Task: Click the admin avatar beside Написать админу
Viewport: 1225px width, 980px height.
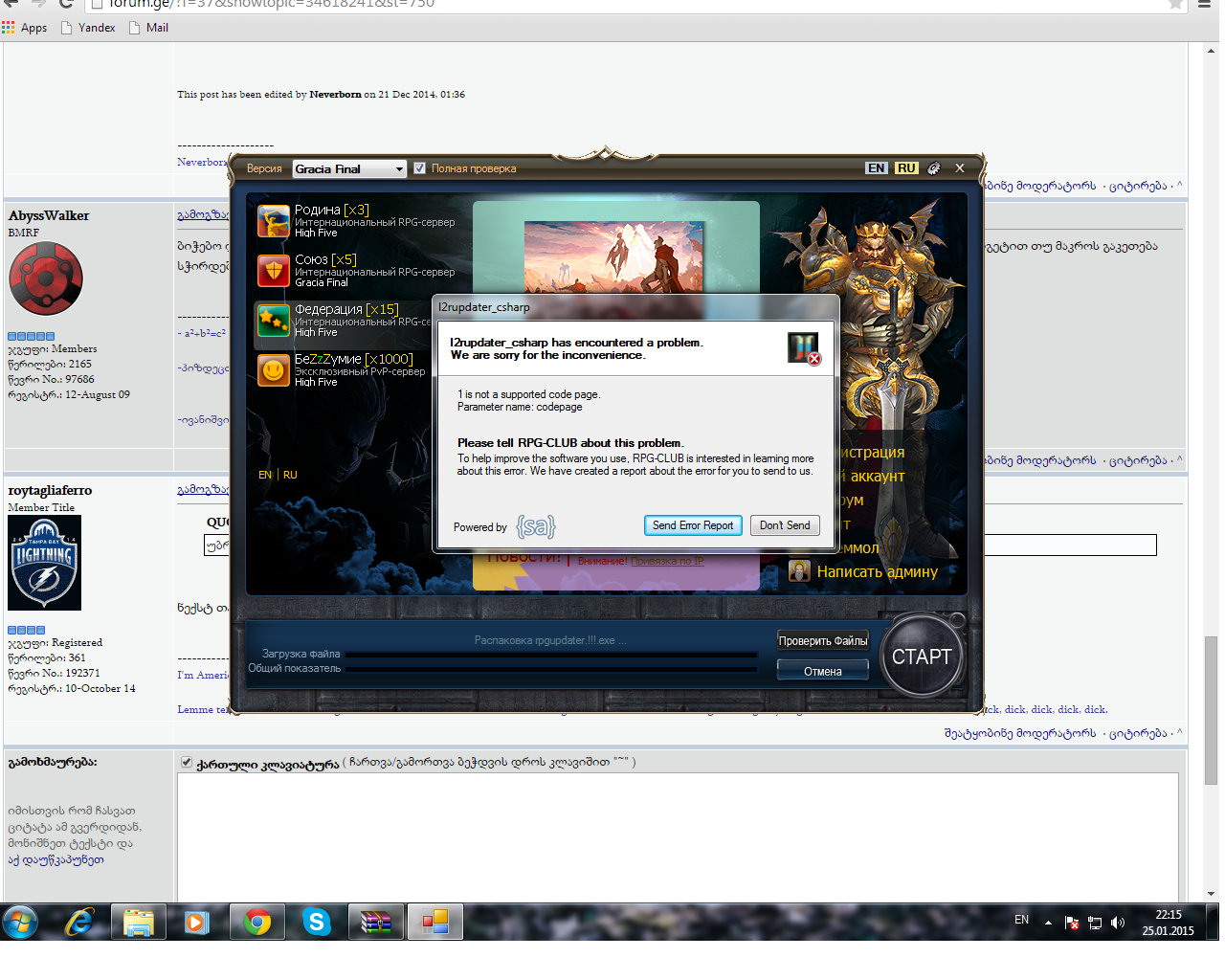Action: (799, 571)
